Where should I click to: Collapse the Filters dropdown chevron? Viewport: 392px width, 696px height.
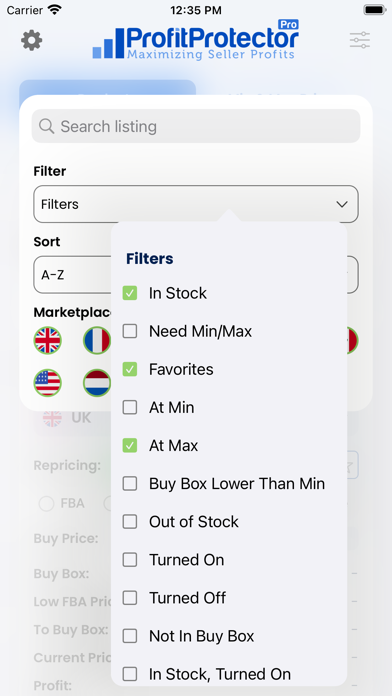click(x=342, y=204)
